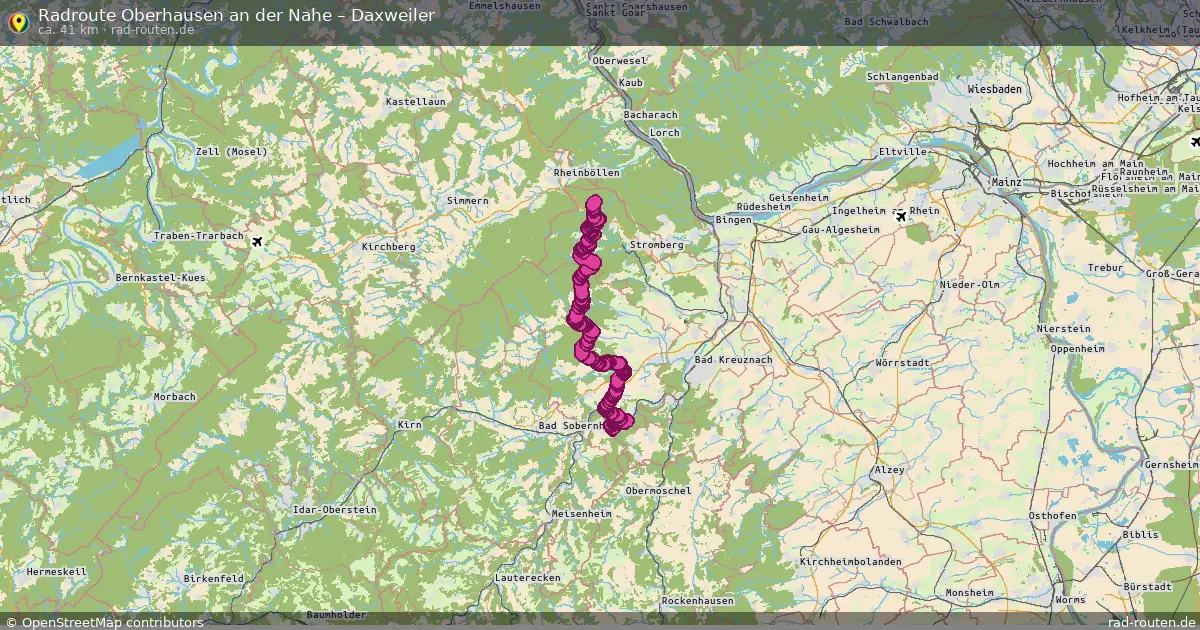Click the Zell (Mosel) label

click(x=232, y=151)
